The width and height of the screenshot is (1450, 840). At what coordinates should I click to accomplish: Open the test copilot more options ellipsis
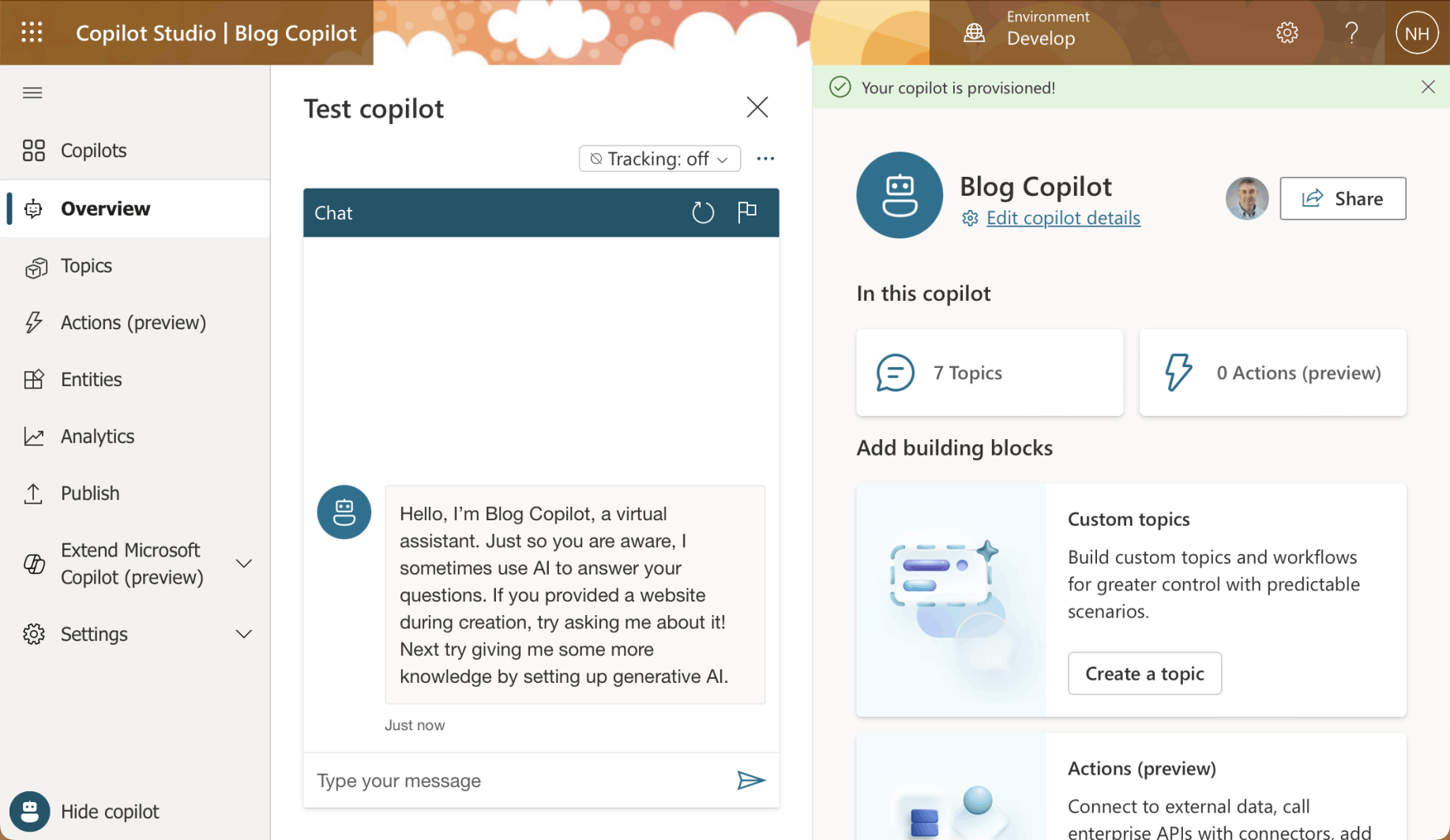coord(764,159)
